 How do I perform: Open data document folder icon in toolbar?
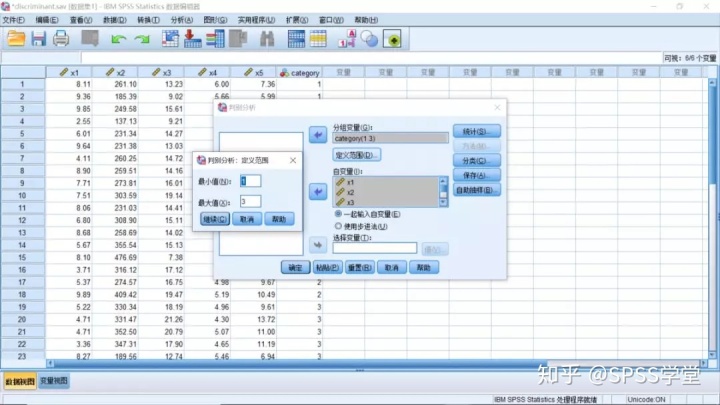(x=16, y=39)
